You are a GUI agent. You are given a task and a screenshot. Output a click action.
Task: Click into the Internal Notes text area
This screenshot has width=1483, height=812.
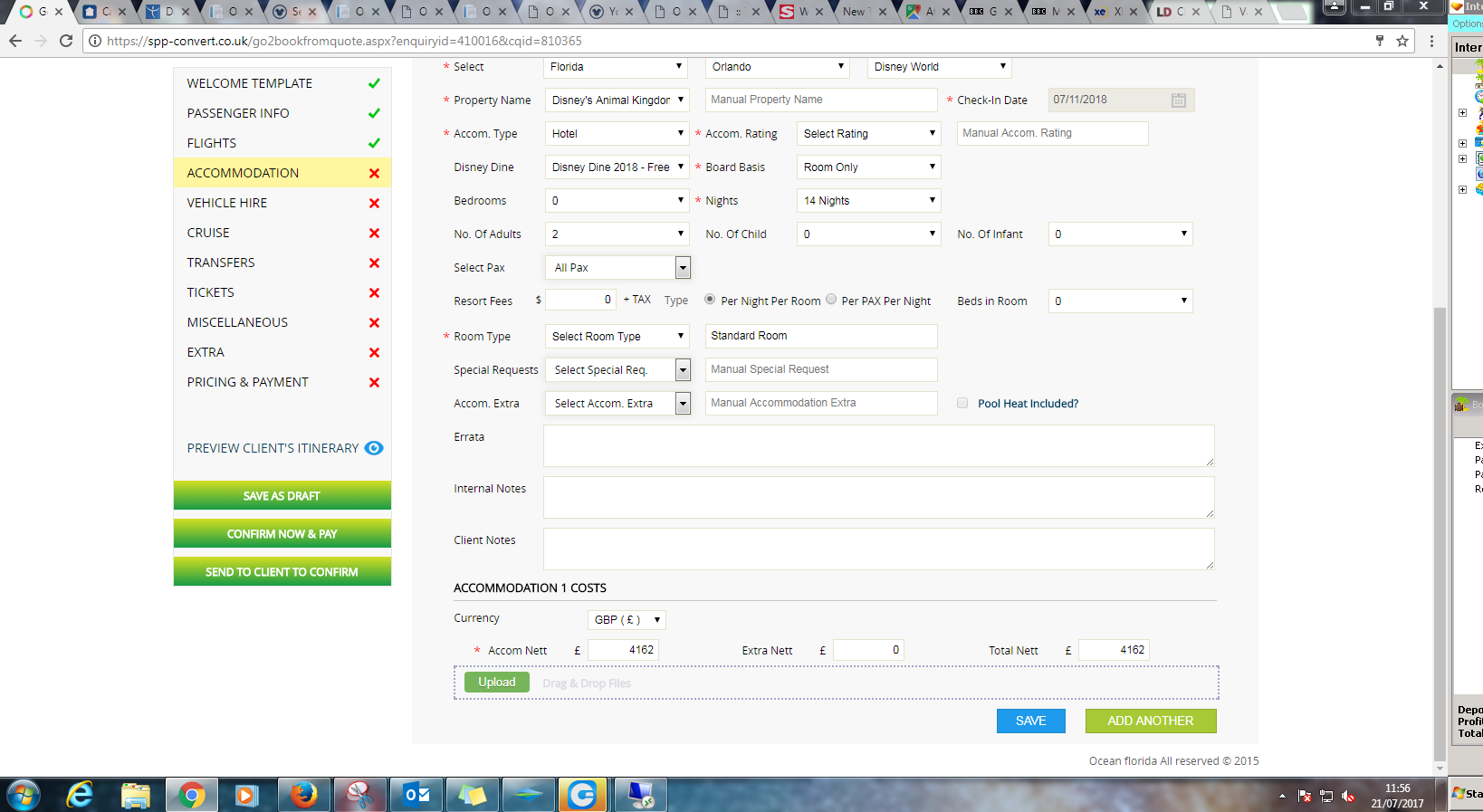(x=879, y=498)
